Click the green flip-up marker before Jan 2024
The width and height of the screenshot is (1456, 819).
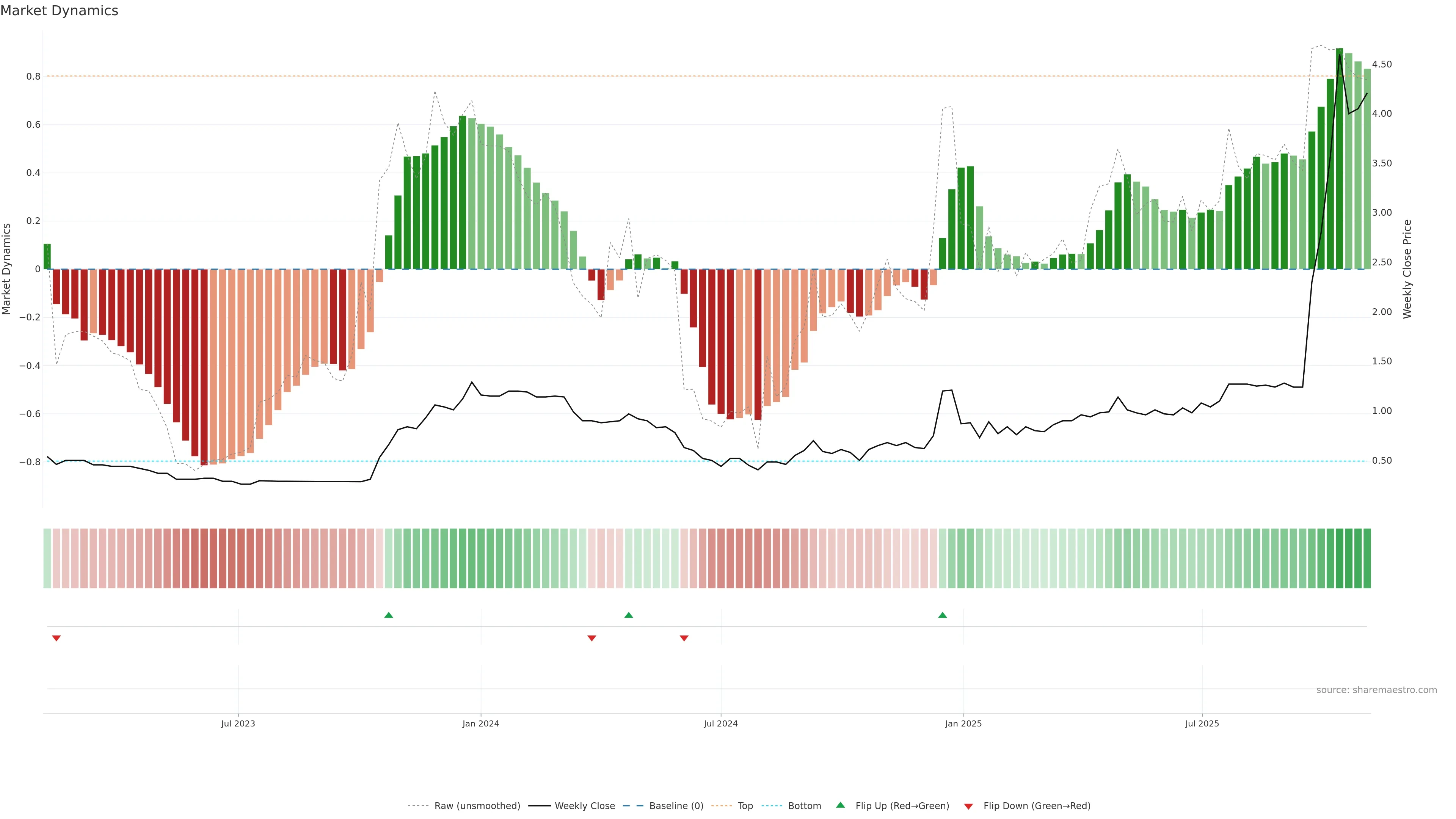[x=388, y=615]
